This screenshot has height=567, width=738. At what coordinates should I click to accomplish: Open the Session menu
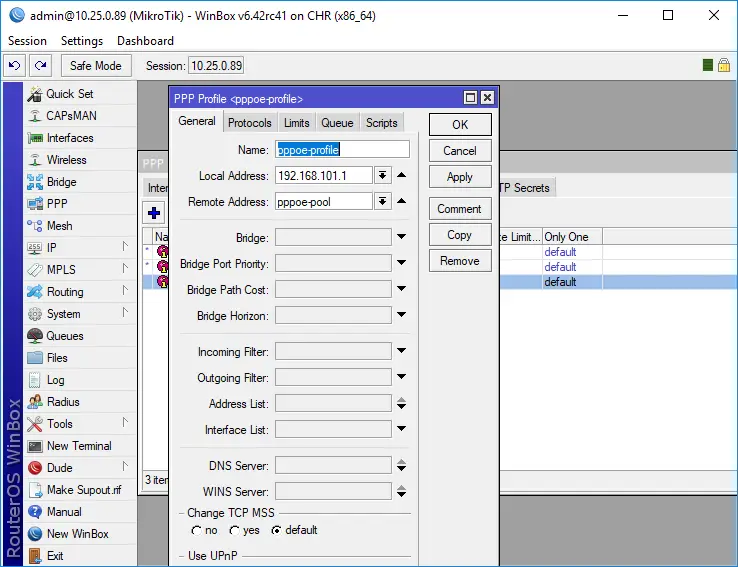(27, 41)
